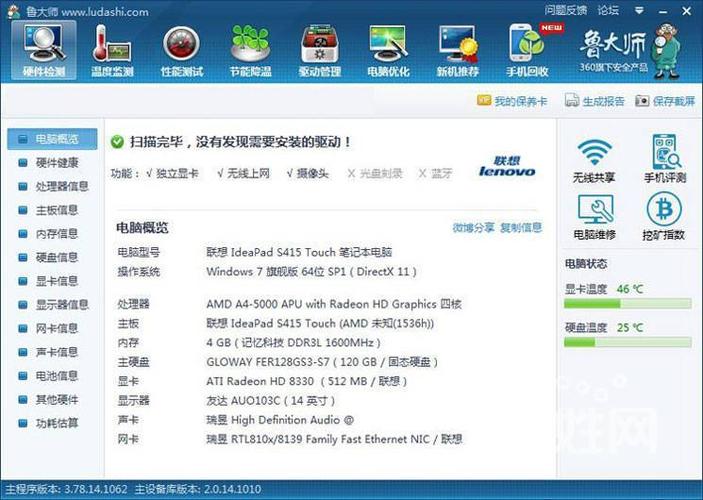Click the 主板 value IdeaPad S415 Touch (AMD
Image resolution: width=703 pixels, height=500 pixels.
point(320,324)
